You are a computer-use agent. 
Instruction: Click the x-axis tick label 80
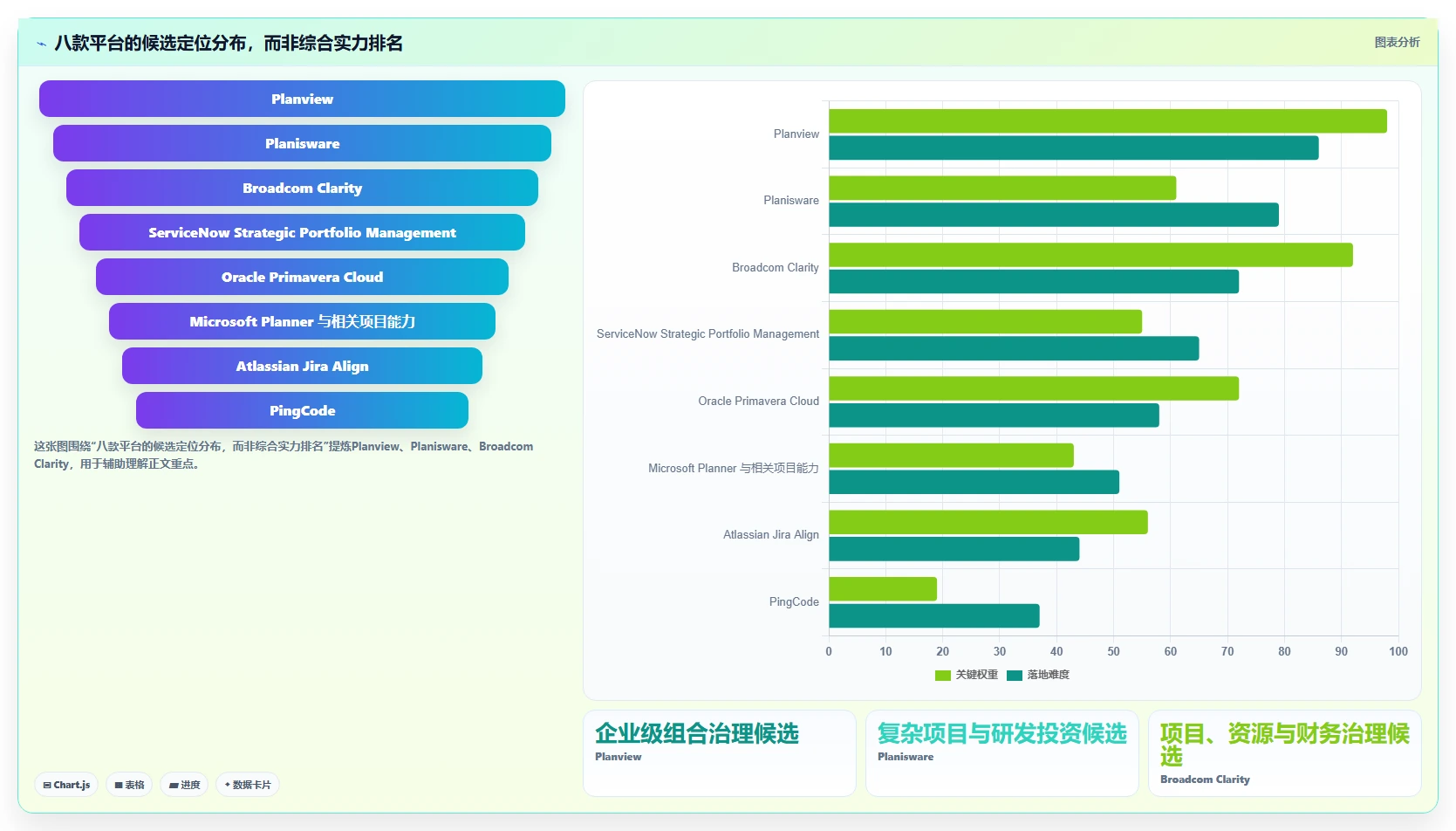point(1284,651)
